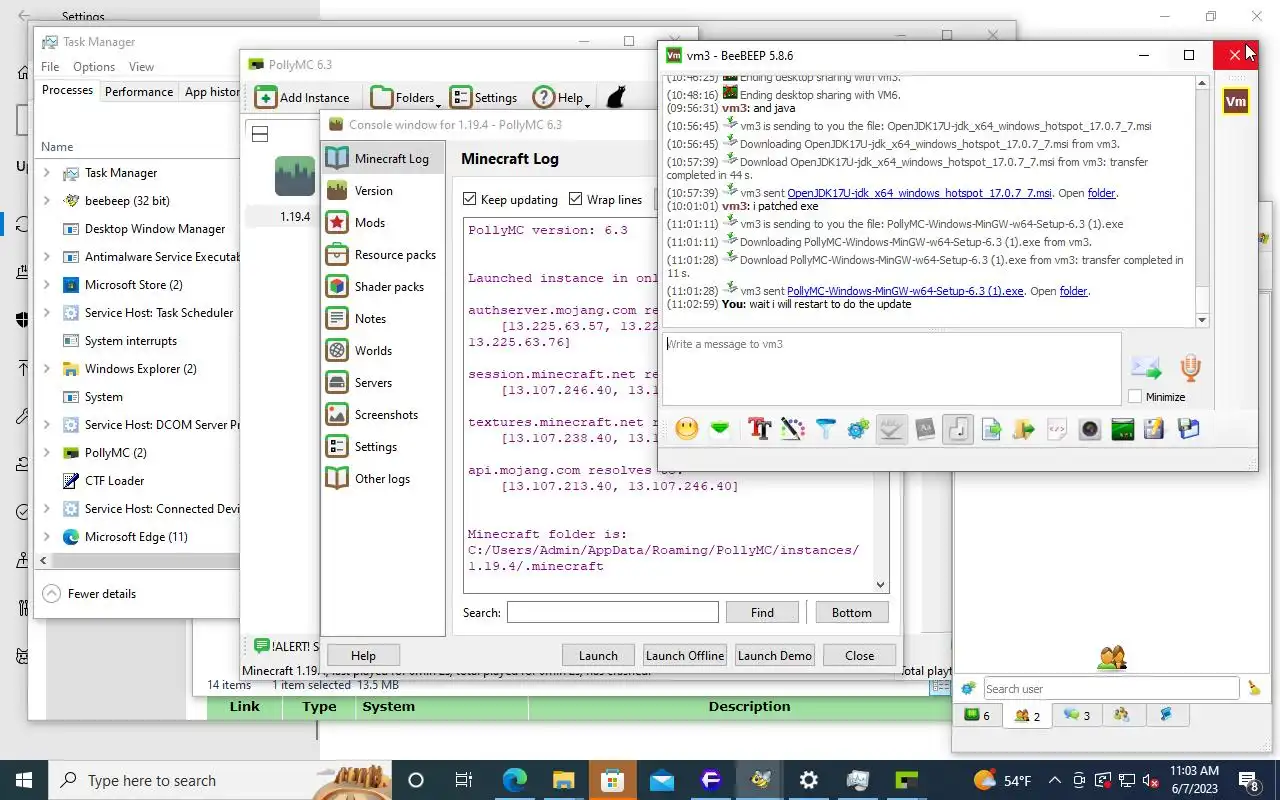Viewport: 1280px width, 800px height.
Task: Click the gear icon left of Search user
Action: pos(968,688)
